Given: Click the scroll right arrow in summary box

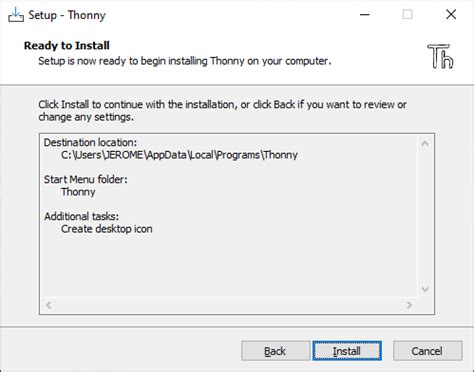Looking at the screenshot, I should point(409,305).
